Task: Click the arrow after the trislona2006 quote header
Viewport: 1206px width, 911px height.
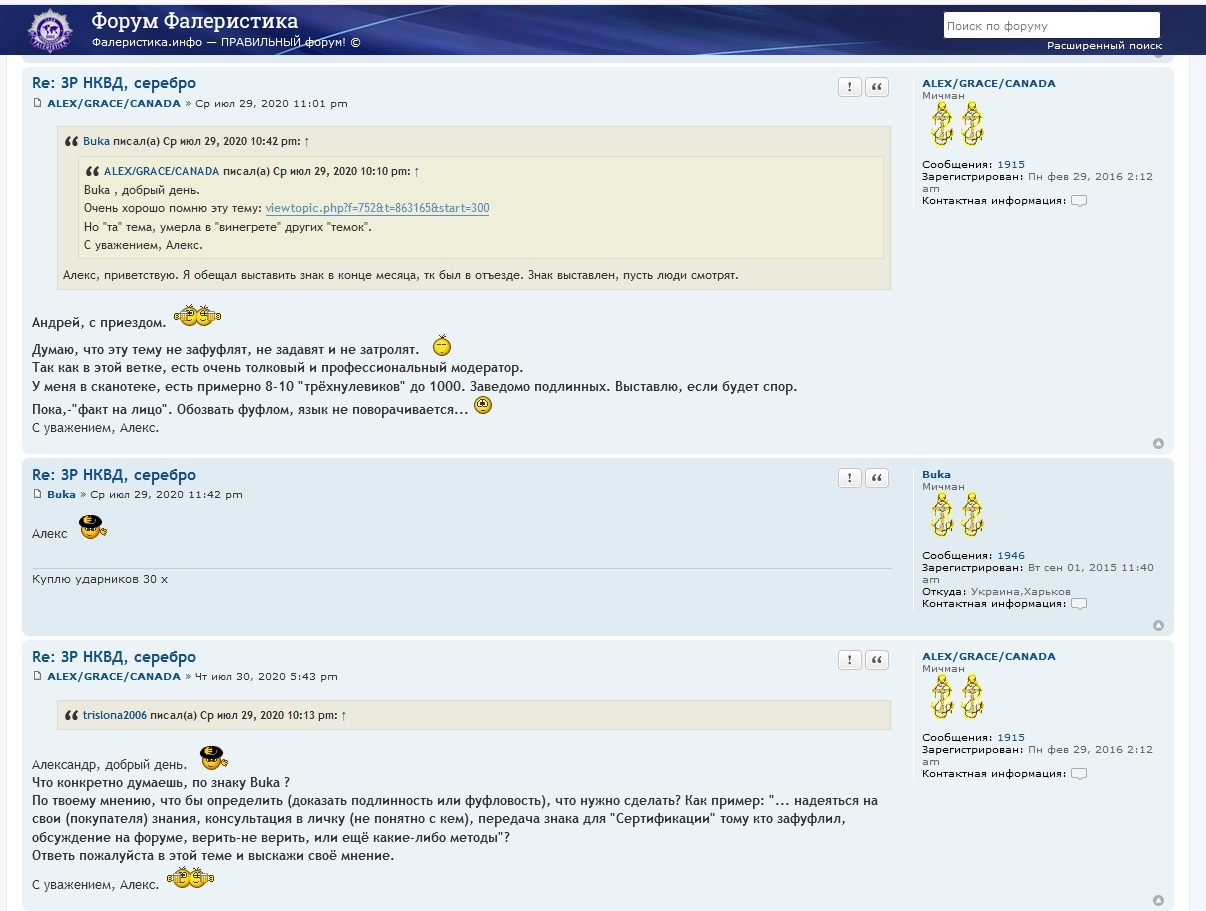Action: click(344, 716)
